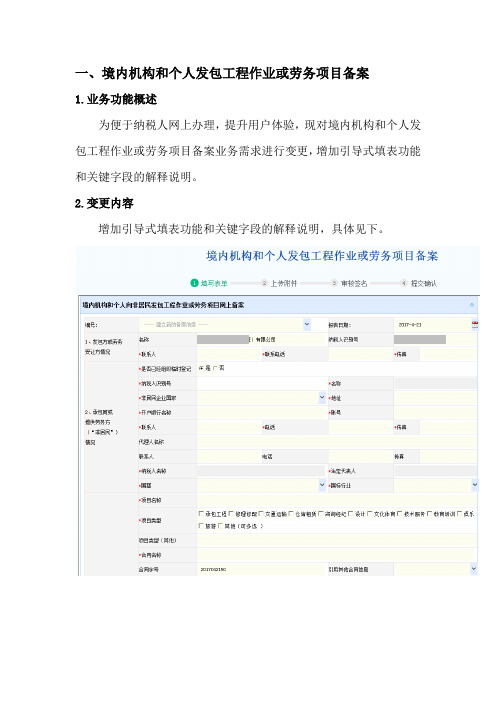Click the contractor "联系电话" input field
Viewport: 496px width, 702px height.
point(361,354)
